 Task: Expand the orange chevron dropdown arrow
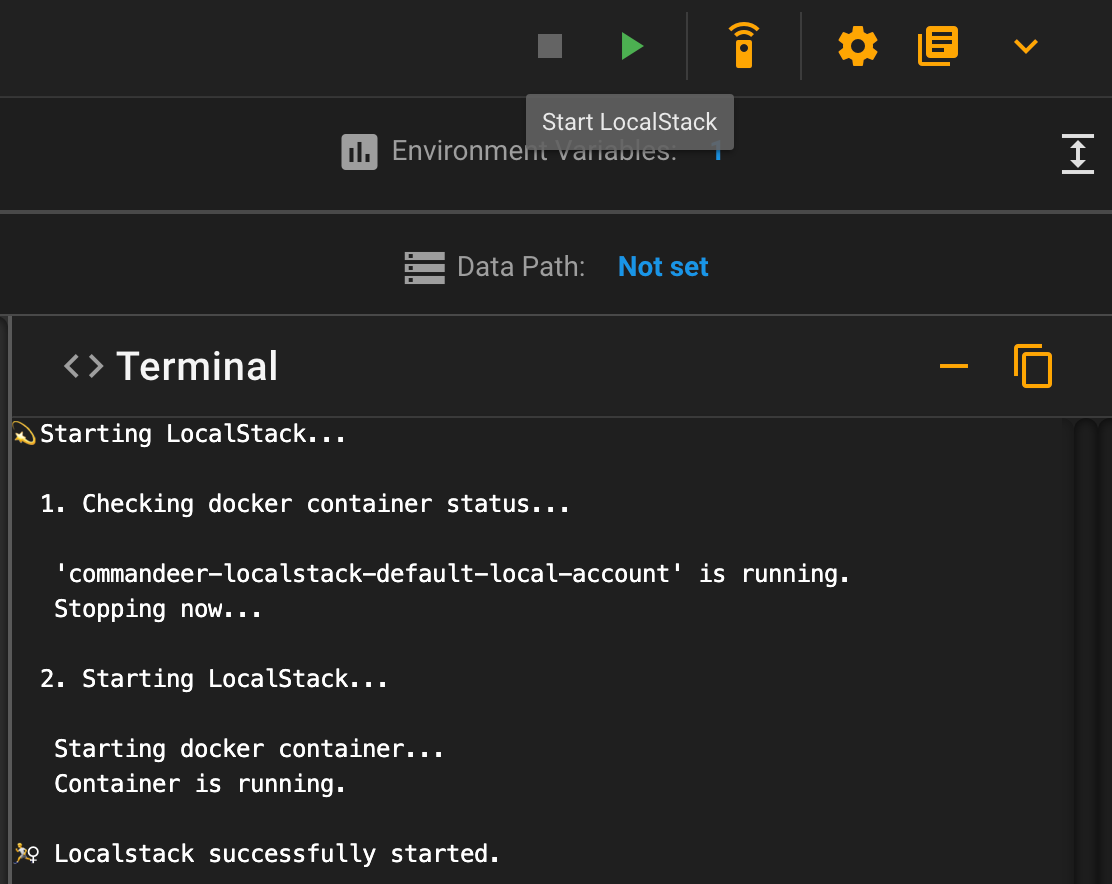[1025, 47]
